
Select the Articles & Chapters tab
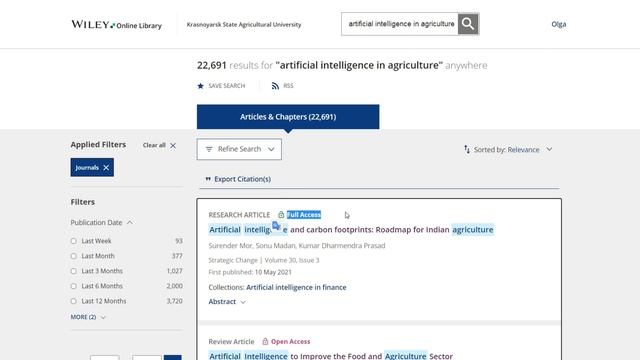[288, 117]
